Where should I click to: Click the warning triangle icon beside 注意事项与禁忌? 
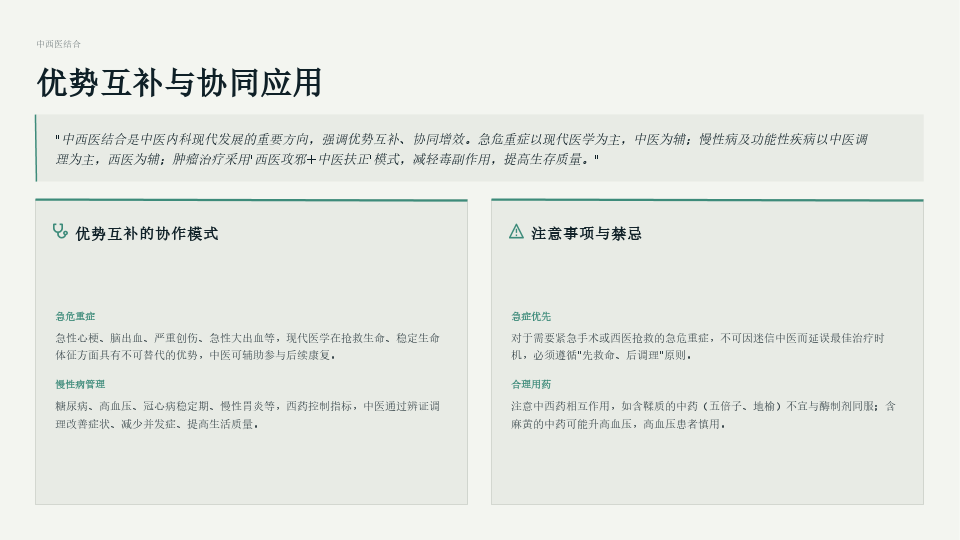pyautogui.click(x=516, y=231)
